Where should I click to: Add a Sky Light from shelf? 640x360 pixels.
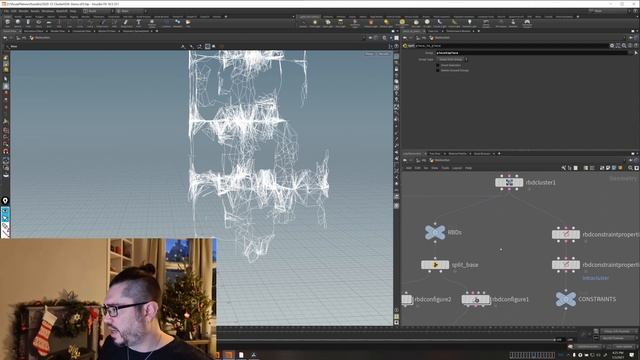[416, 24]
